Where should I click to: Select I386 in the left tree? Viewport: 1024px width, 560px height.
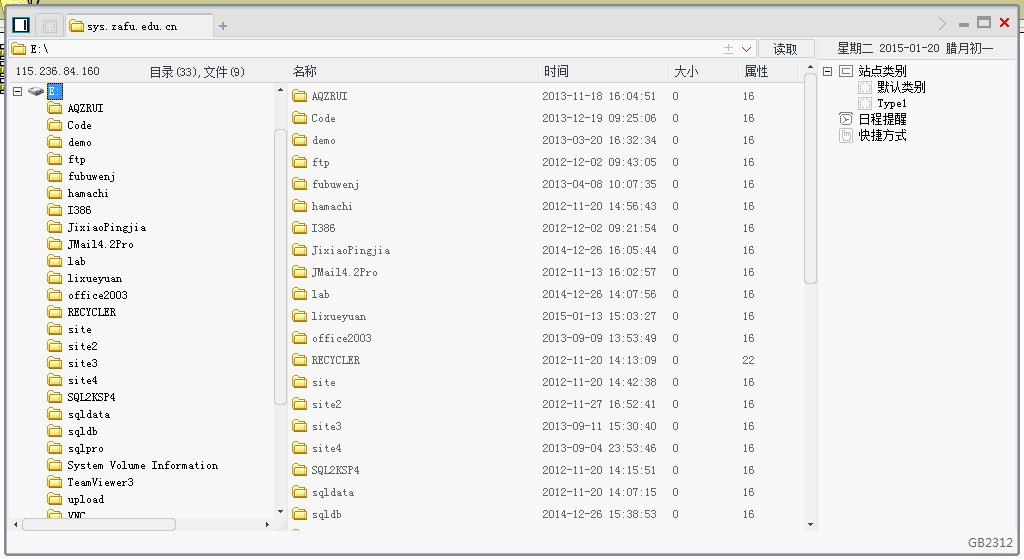pyautogui.click(x=80, y=210)
